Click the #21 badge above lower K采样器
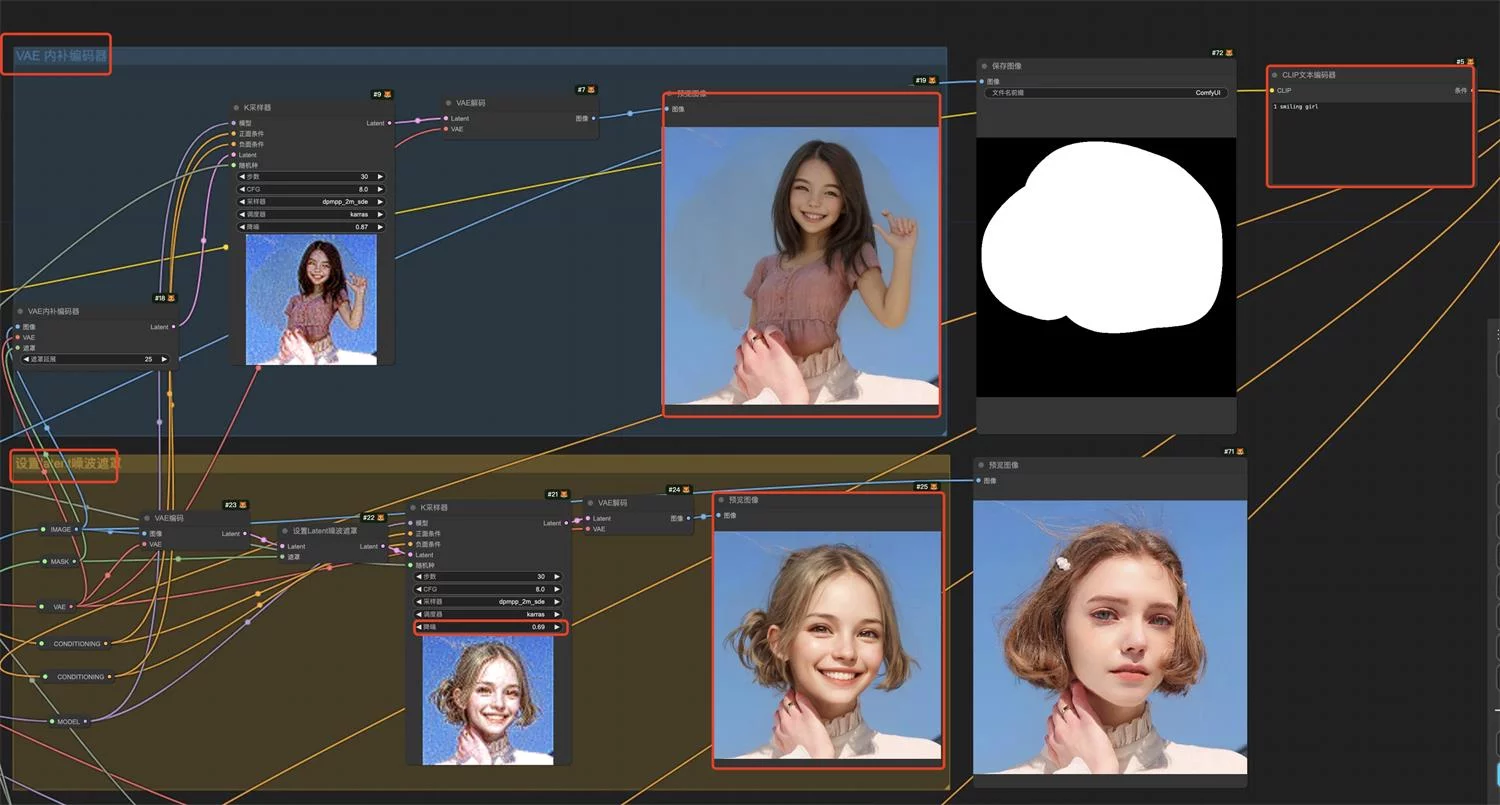Viewport: 1500px width, 805px height. [x=558, y=494]
